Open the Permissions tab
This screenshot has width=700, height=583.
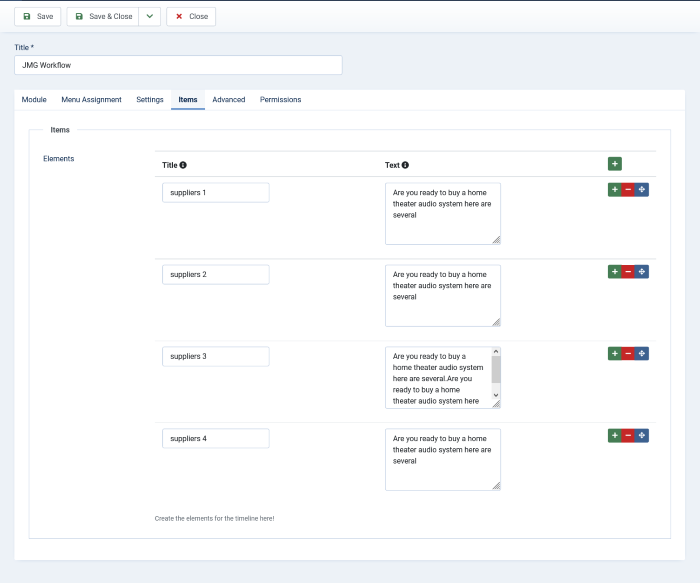point(280,100)
